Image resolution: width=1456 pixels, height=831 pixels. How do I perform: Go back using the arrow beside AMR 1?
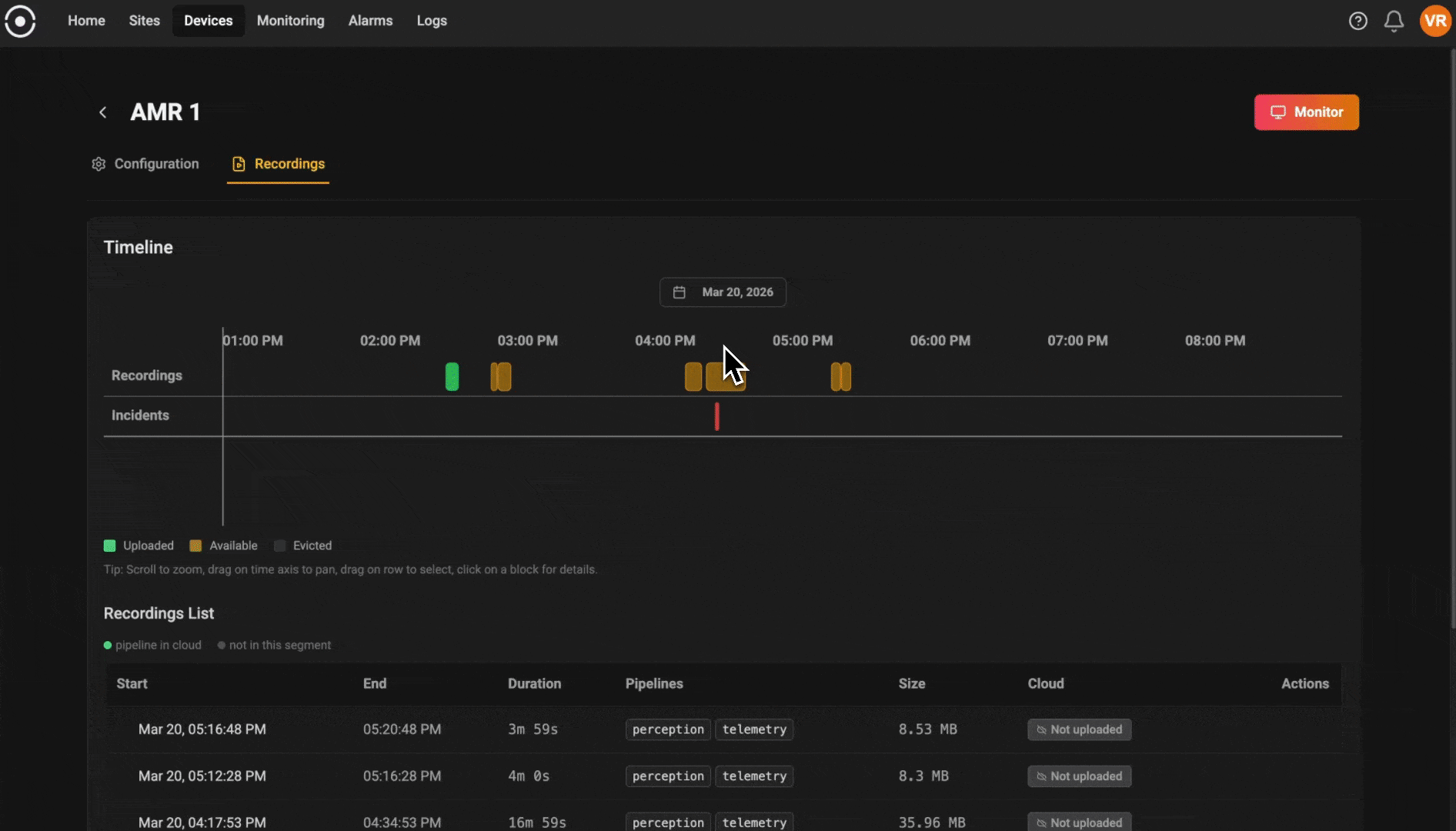[103, 112]
